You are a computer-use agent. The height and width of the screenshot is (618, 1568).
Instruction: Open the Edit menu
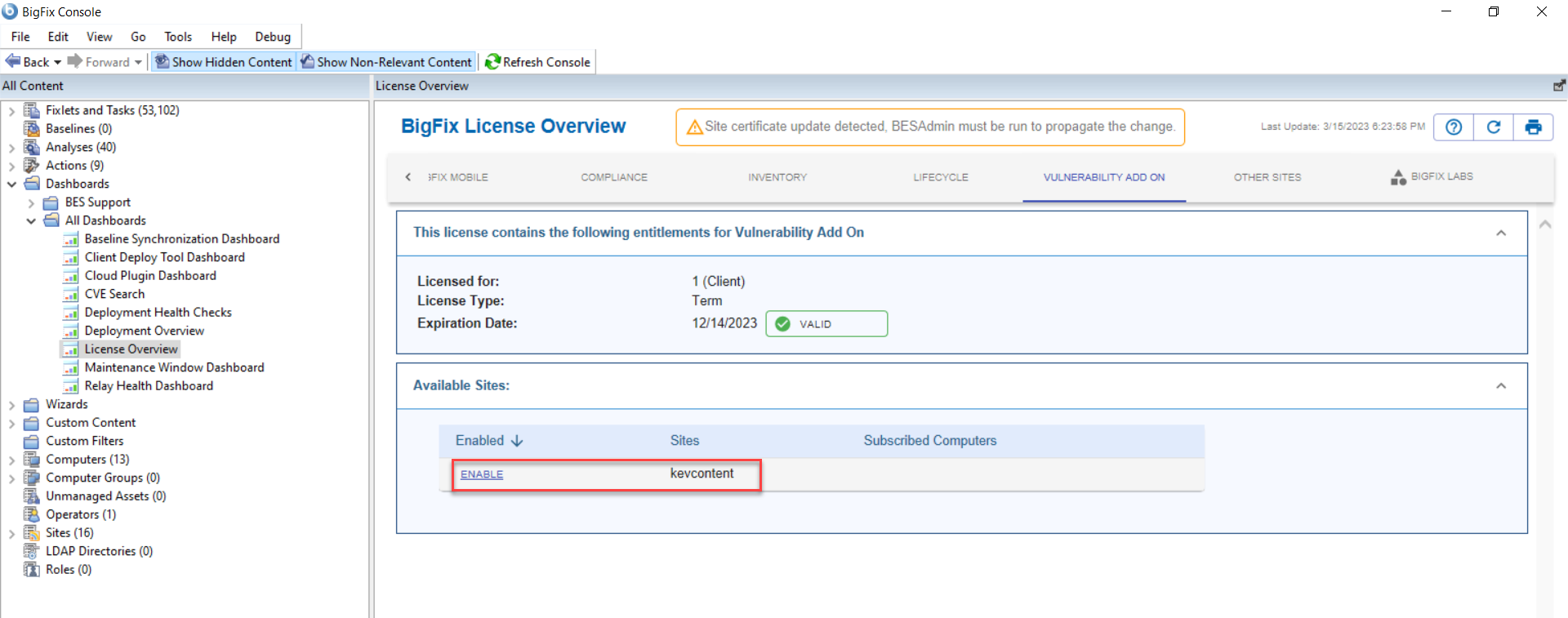(58, 37)
